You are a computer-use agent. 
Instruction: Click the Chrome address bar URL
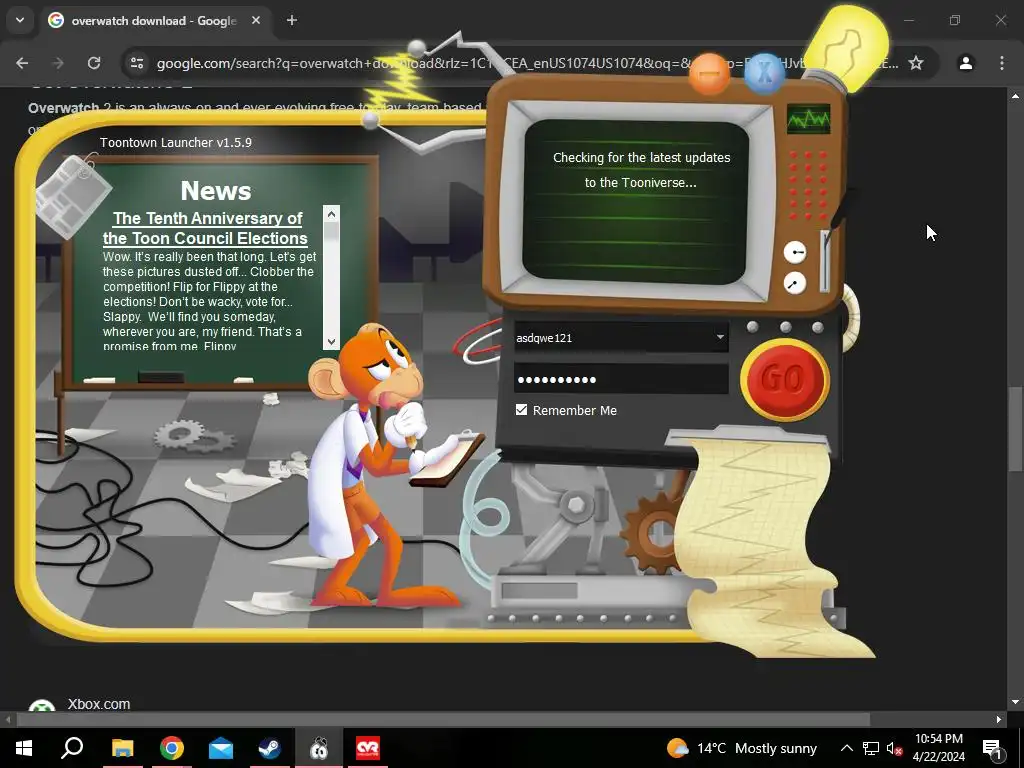coord(528,63)
